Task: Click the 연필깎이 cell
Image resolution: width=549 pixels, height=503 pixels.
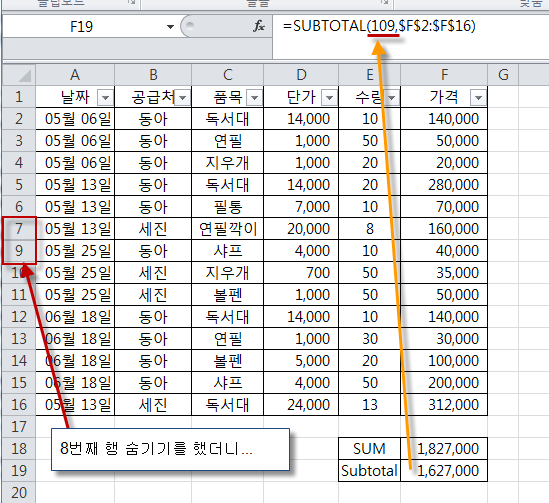Action: pyautogui.click(x=228, y=229)
